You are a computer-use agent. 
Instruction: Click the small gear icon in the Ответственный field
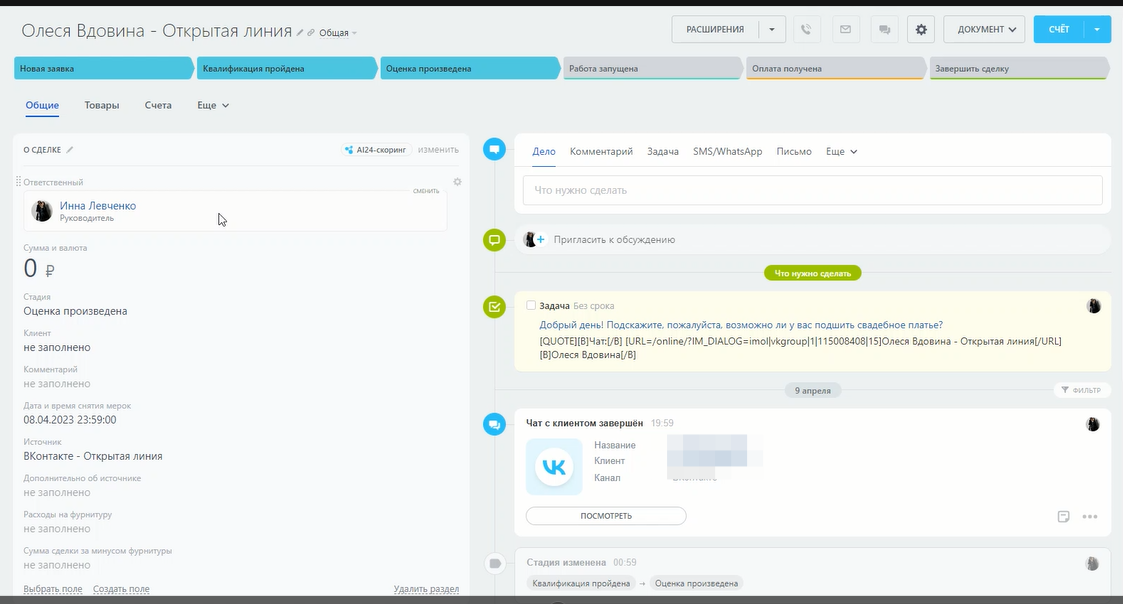tap(457, 182)
